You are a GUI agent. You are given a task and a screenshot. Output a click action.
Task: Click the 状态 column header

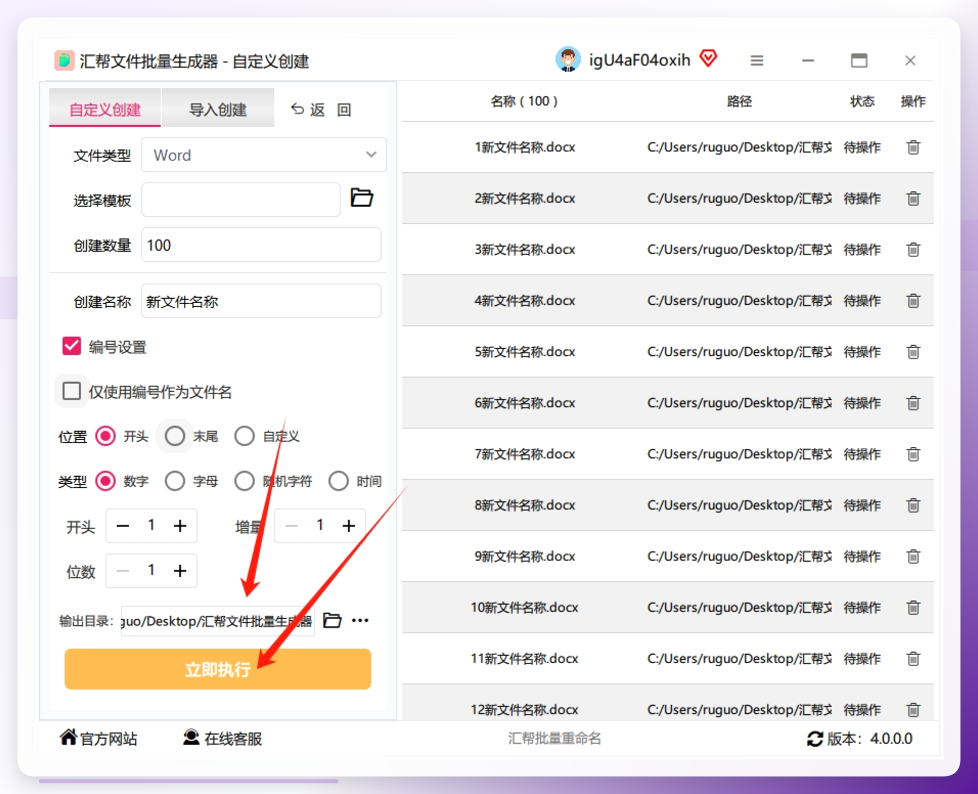coord(862,101)
